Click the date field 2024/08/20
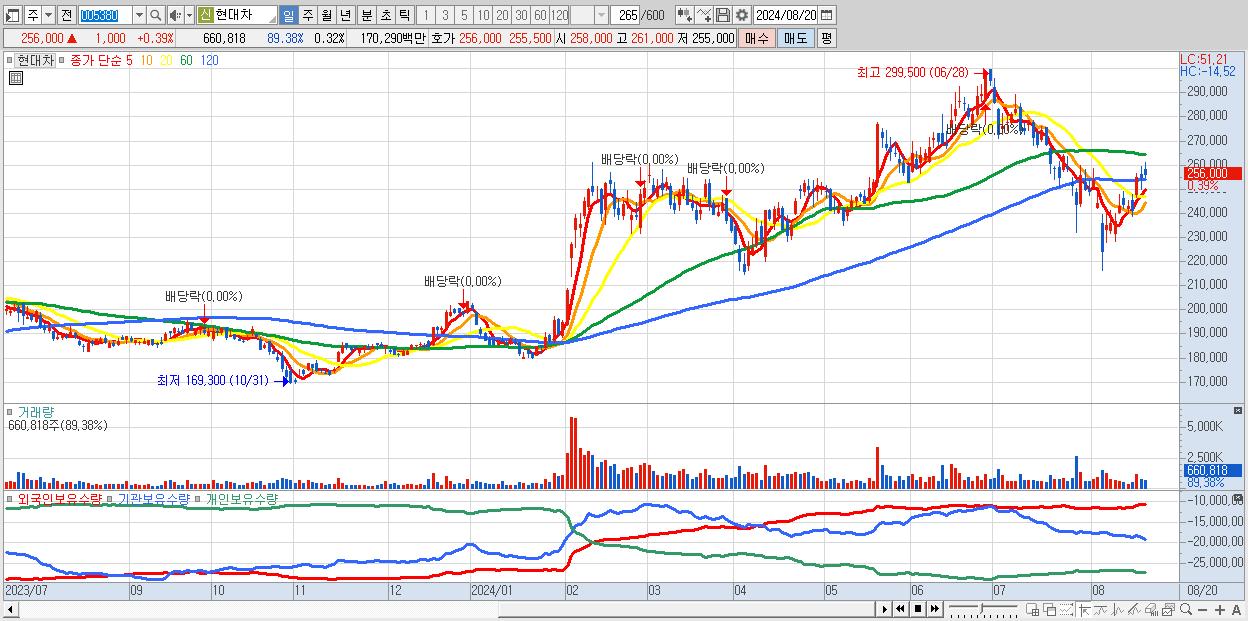The height and width of the screenshot is (621, 1248). coord(786,15)
